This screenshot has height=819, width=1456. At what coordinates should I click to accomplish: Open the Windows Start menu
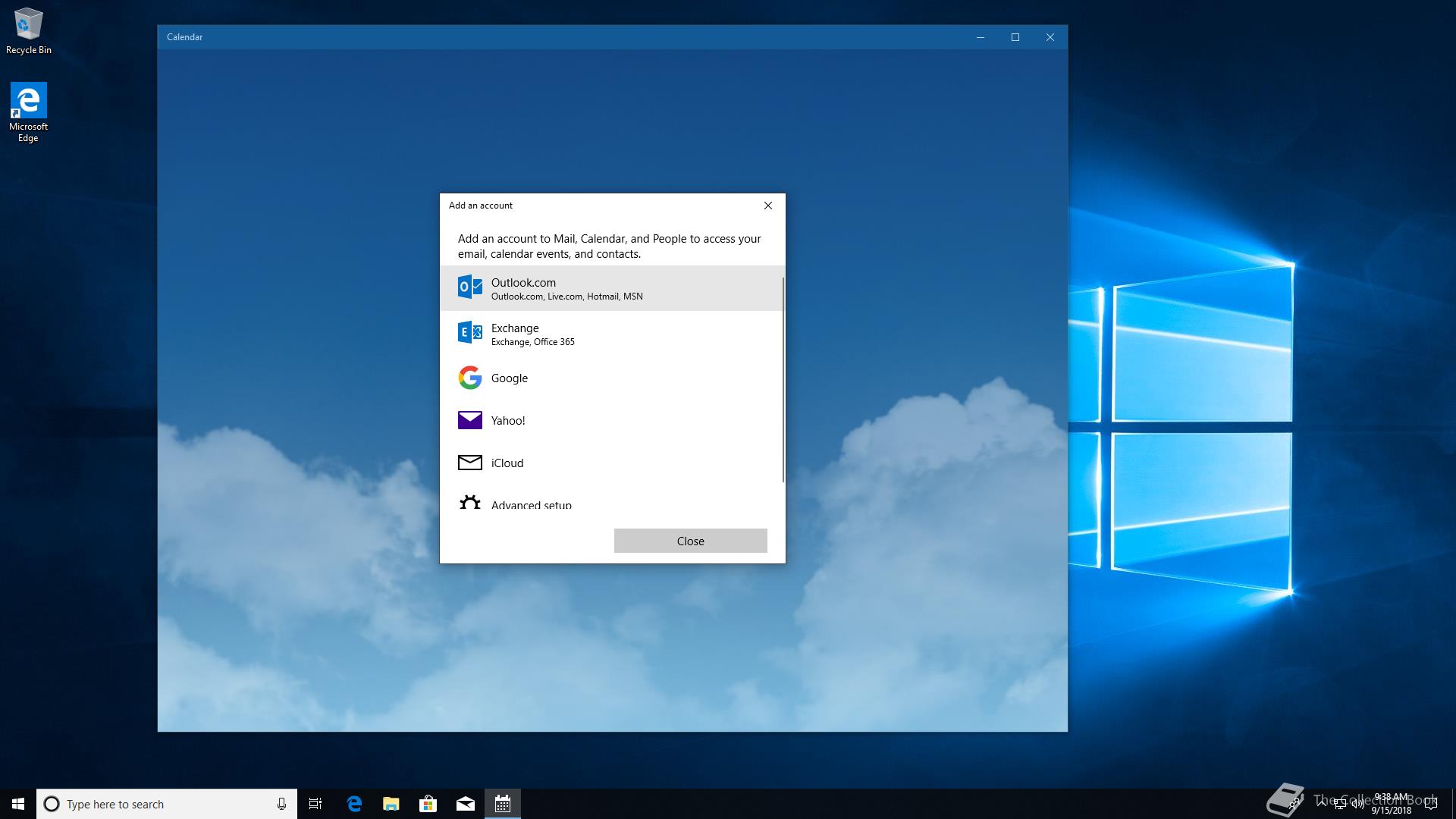click(x=18, y=804)
